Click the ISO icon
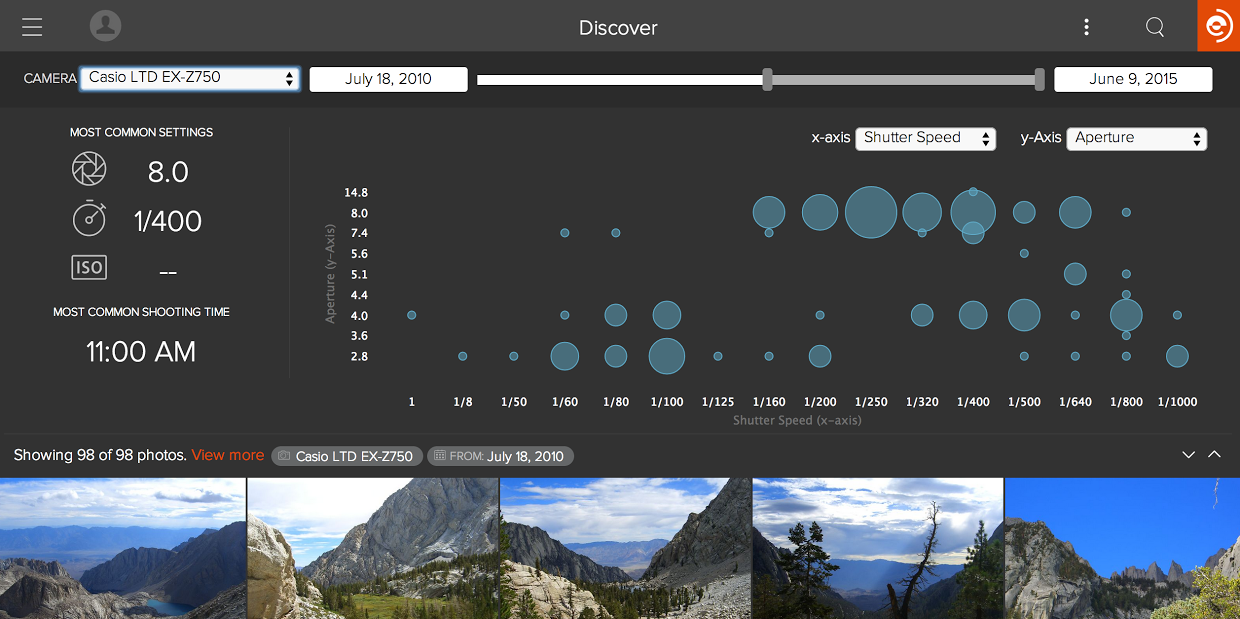1240x619 pixels. (89, 267)
